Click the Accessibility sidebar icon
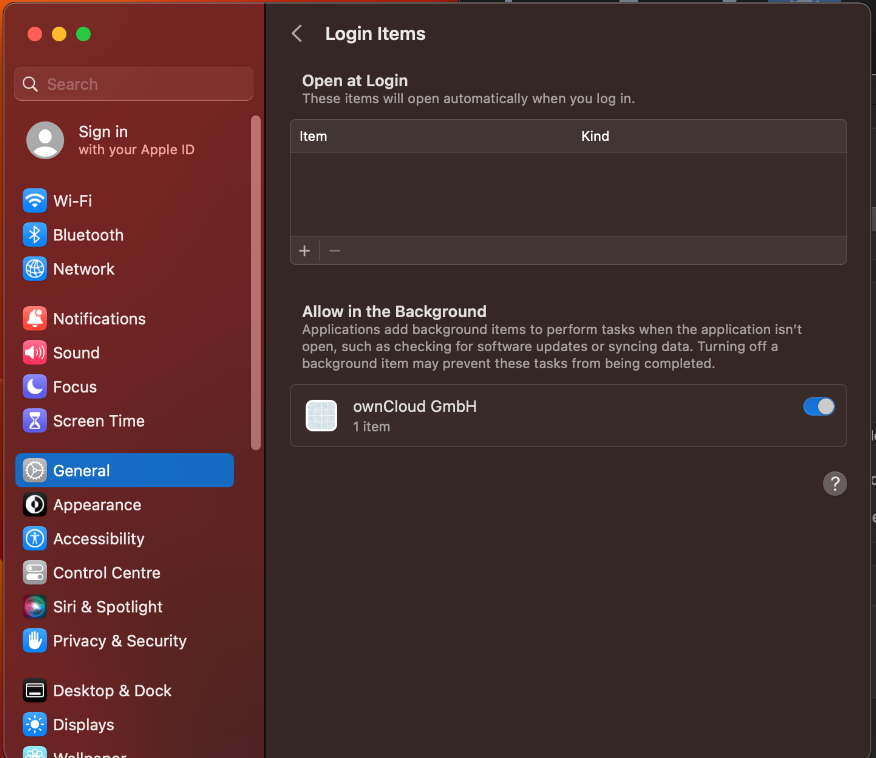The width and height of the screenshot is (876, 758). (35, 539)
